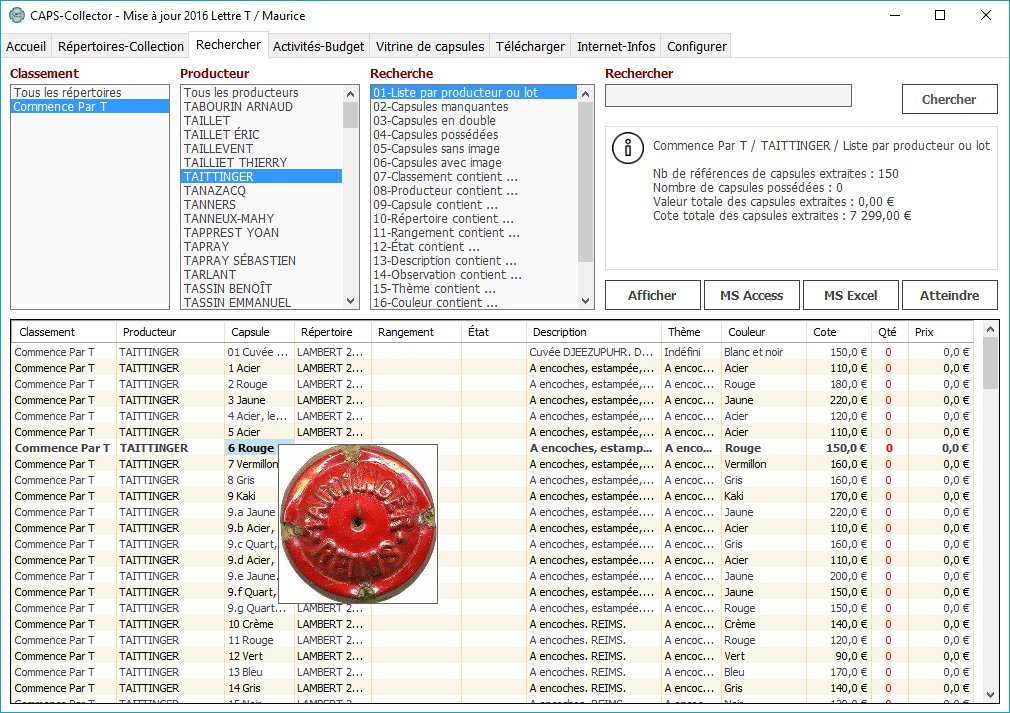Go to the Internet-Infos tab

[616, 46]
